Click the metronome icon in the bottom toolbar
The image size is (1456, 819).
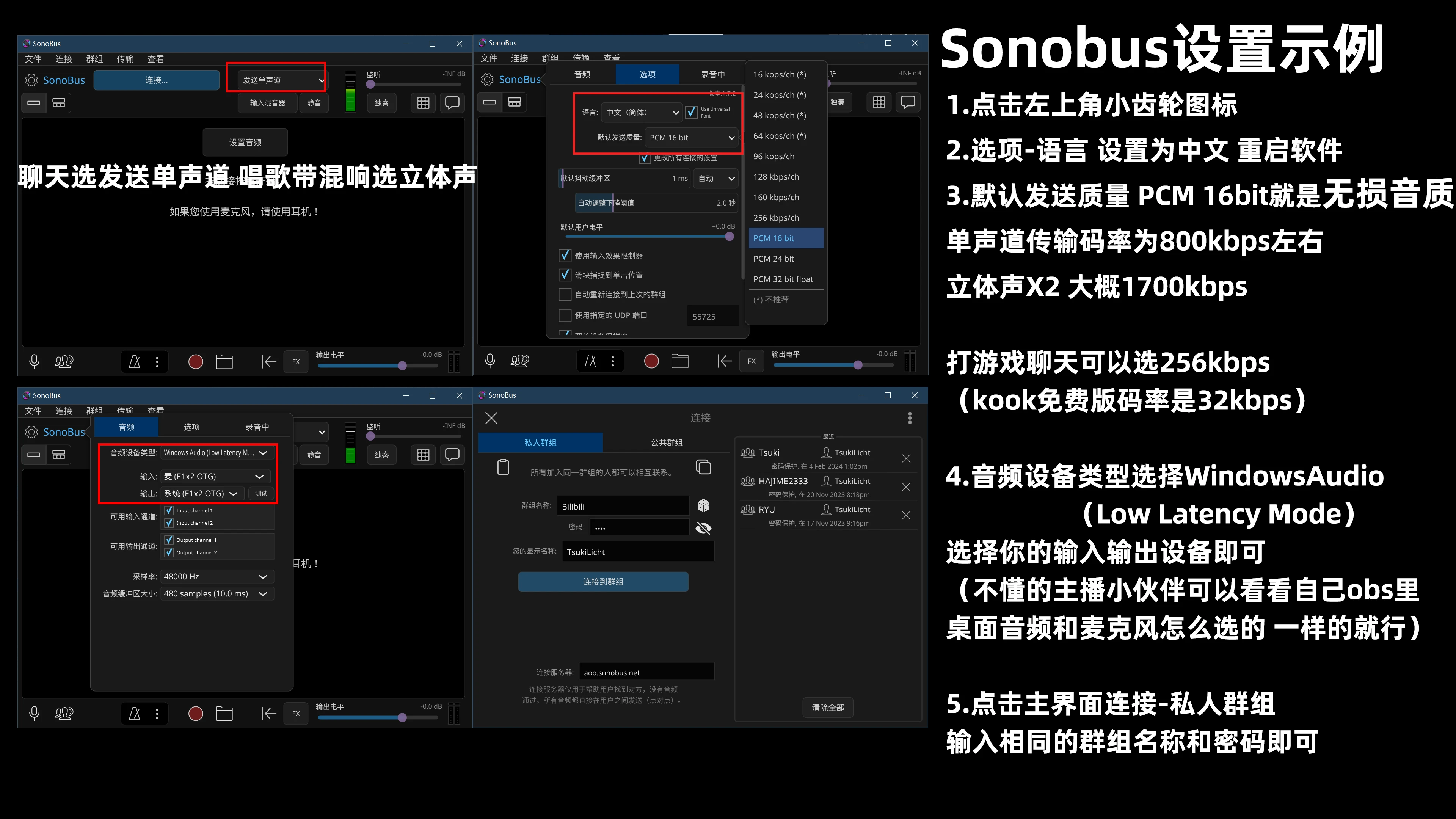click(135, 362)
